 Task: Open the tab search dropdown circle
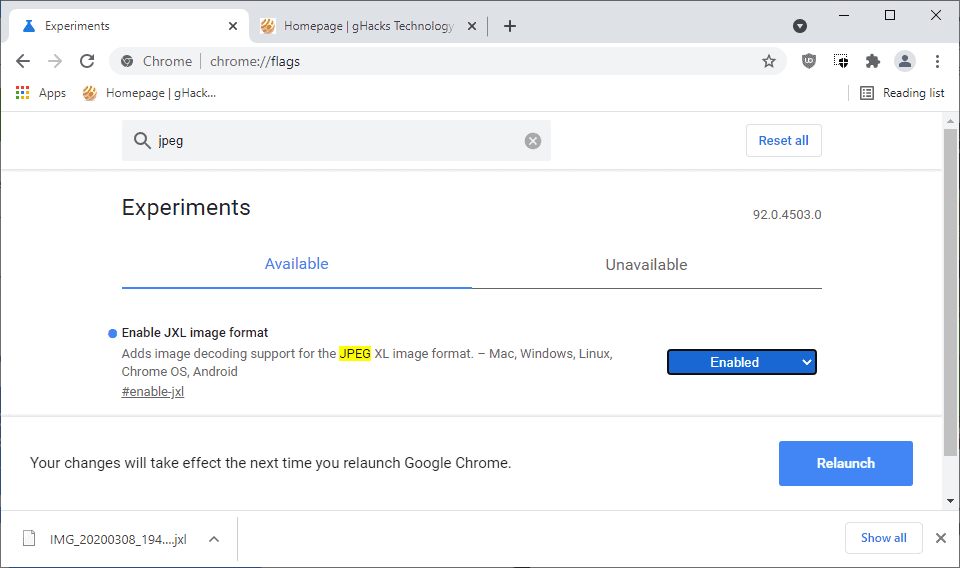point(800,26)
